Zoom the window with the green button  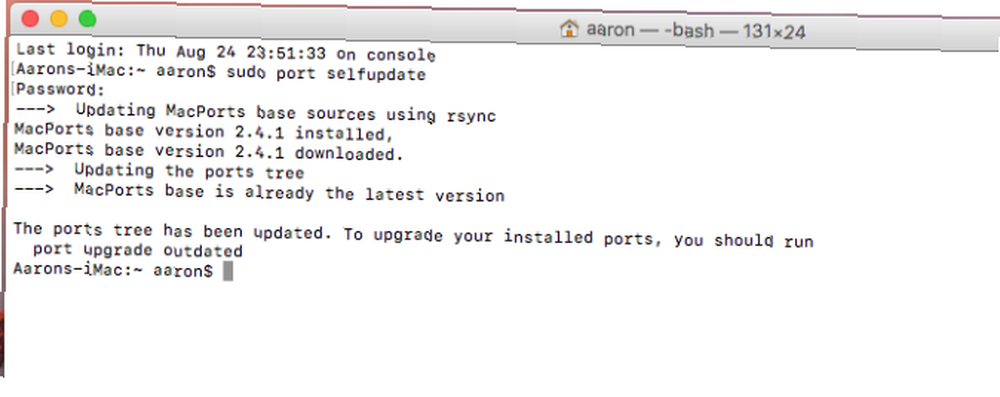pyautogui.click(x=87, y=19)
